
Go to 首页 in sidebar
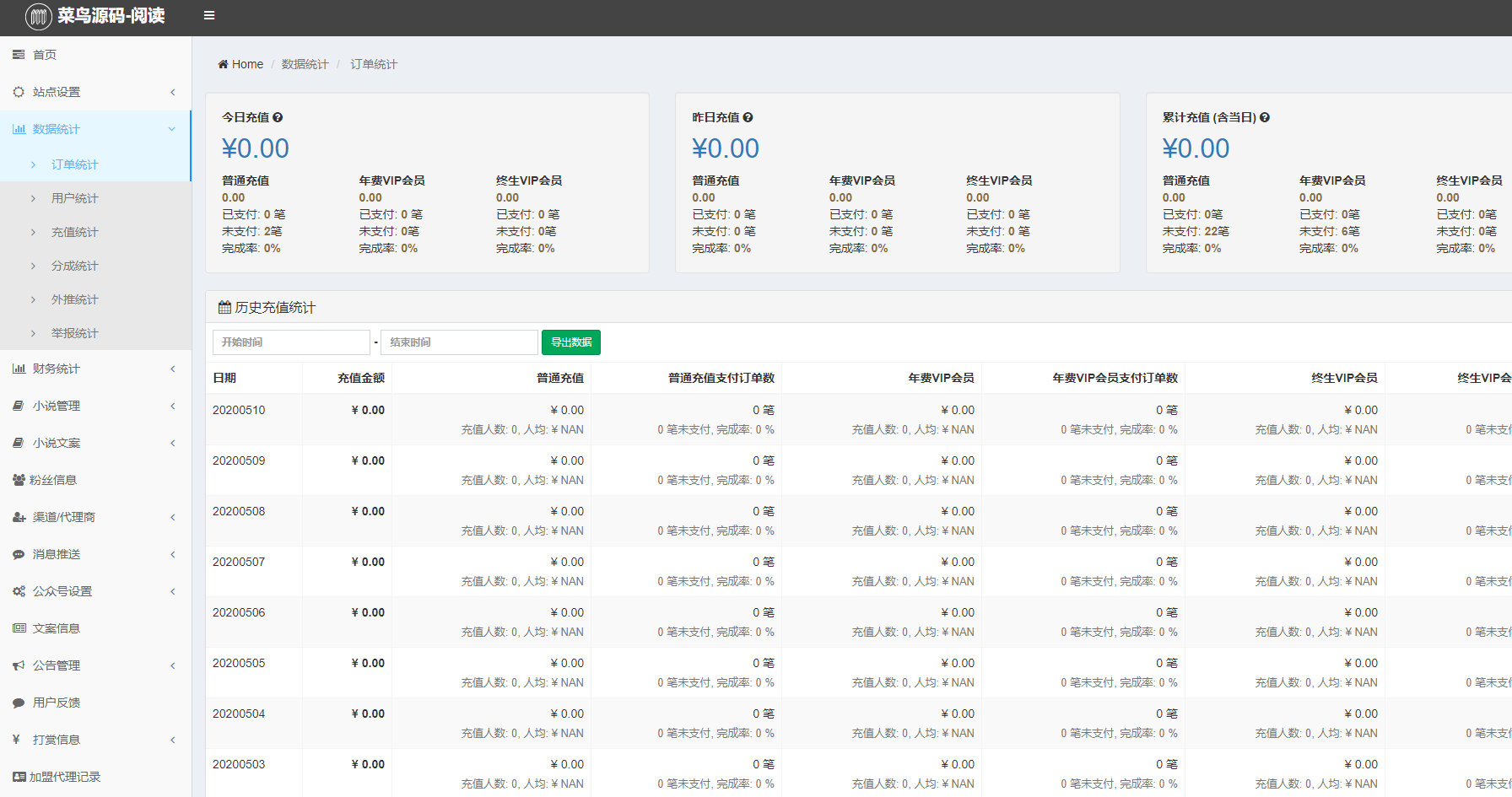click(44, 55)
